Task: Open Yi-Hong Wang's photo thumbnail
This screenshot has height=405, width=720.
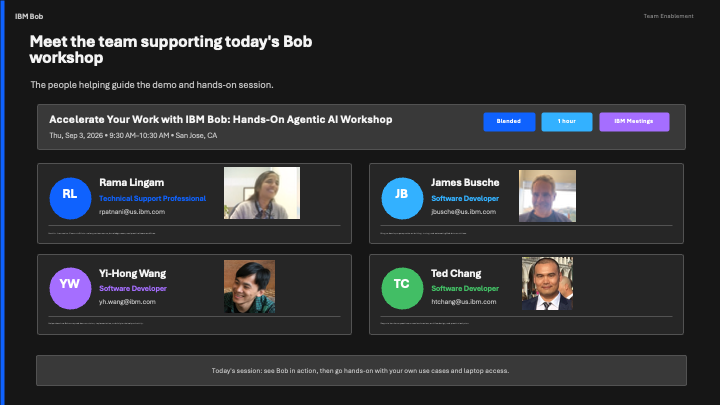Action: click(x=249, y=287)
